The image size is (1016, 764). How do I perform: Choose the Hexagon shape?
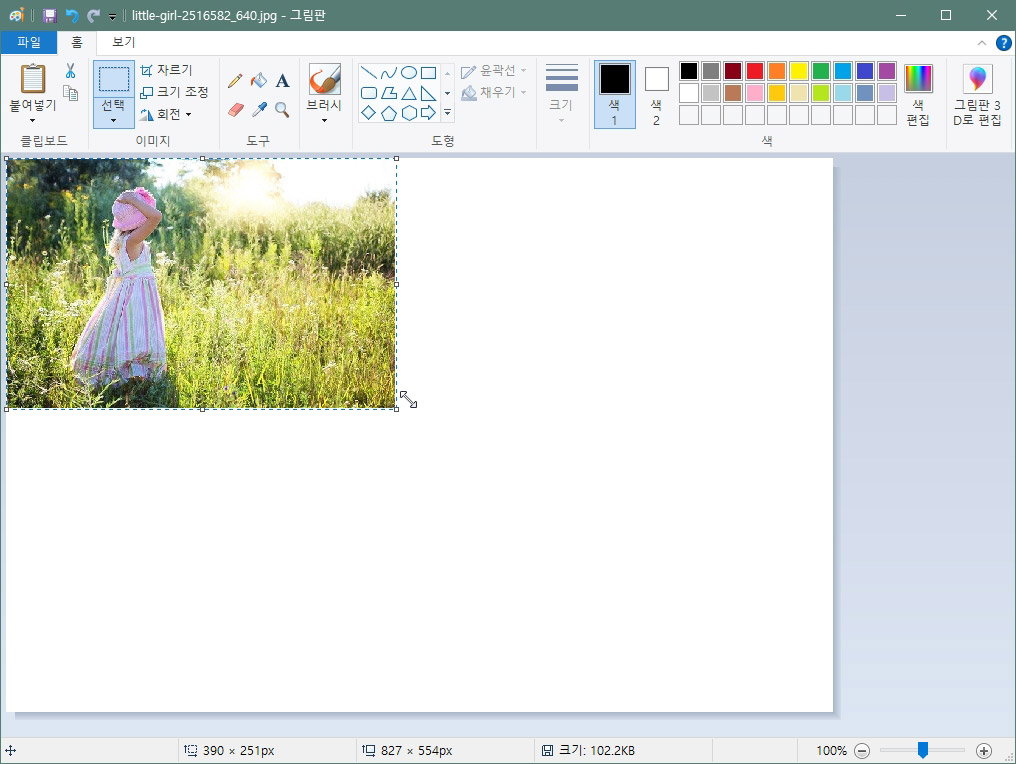tap(409, 113)
